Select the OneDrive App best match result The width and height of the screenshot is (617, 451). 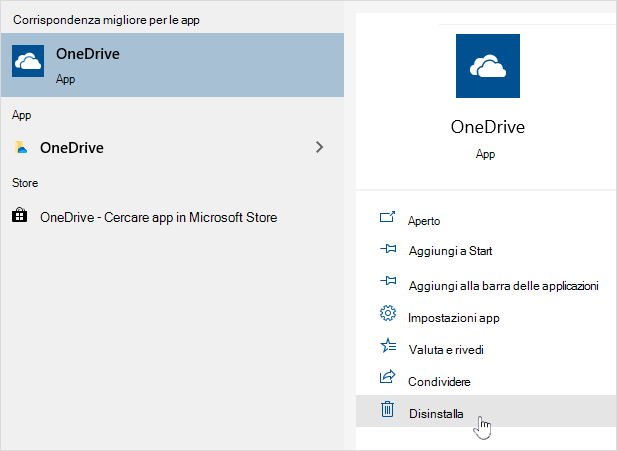click(172, 65)
